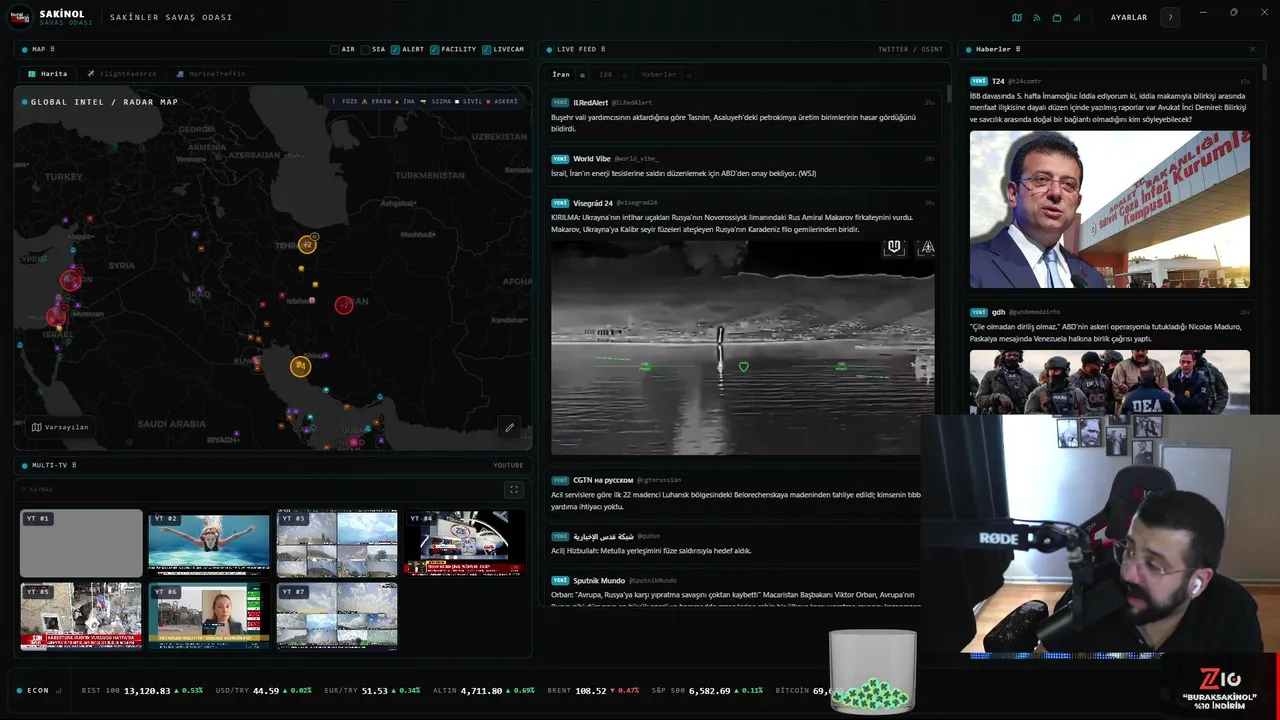Click the warning icon on Visegrád video

926,247
